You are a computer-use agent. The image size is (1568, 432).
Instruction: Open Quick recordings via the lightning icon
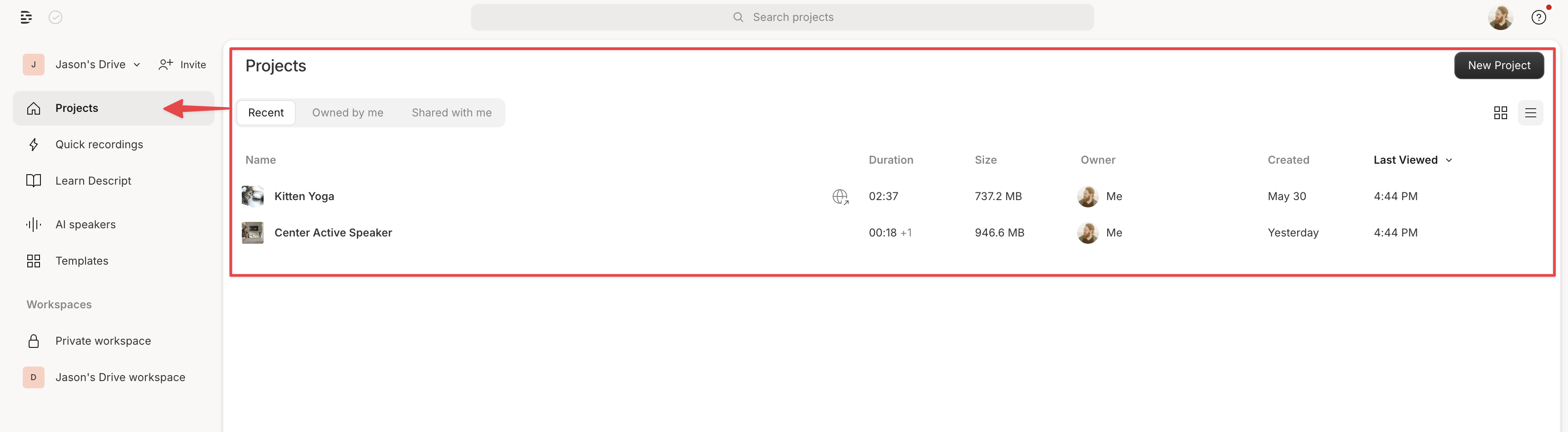pos(34,145)
